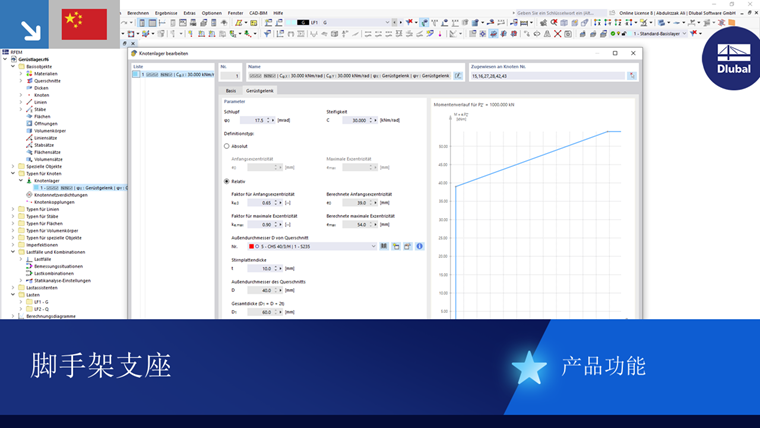Show cross-section info with the blue icon
Image resolution: width=760 pixels, height=428 pixels.
419,246
